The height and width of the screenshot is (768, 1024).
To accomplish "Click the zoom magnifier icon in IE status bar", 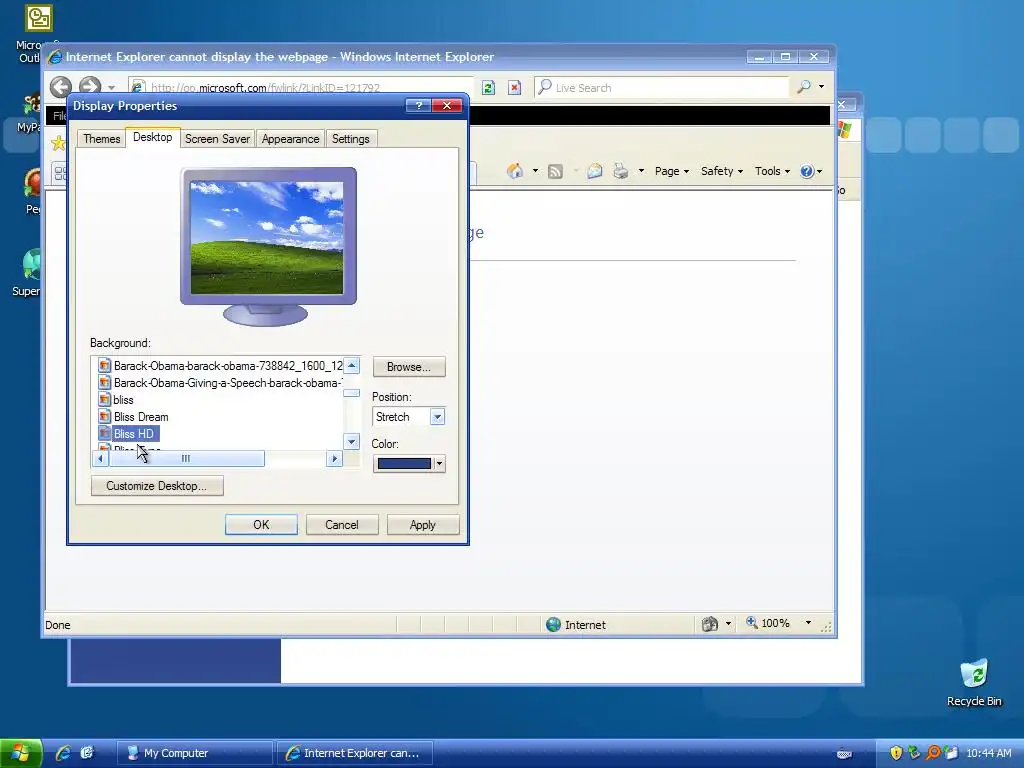I will (752, 623).
